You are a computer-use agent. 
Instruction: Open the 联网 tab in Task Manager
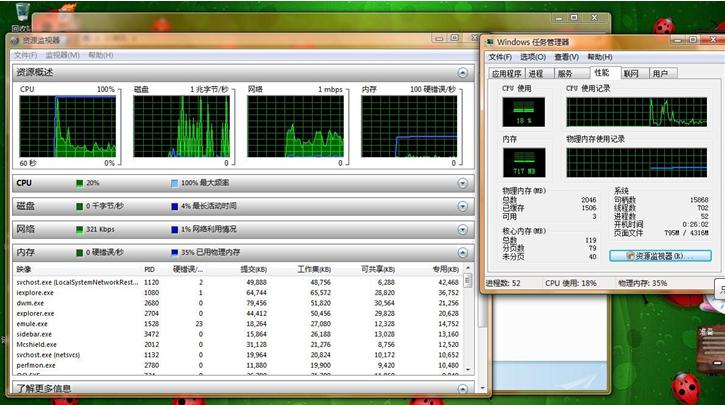point(630,73)
